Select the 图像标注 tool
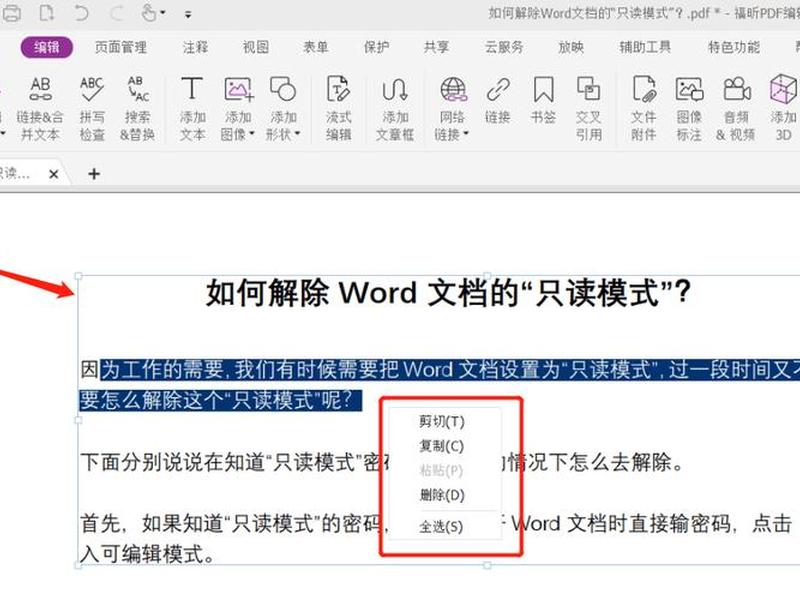The image size is (800, 600). pos(689,108)
